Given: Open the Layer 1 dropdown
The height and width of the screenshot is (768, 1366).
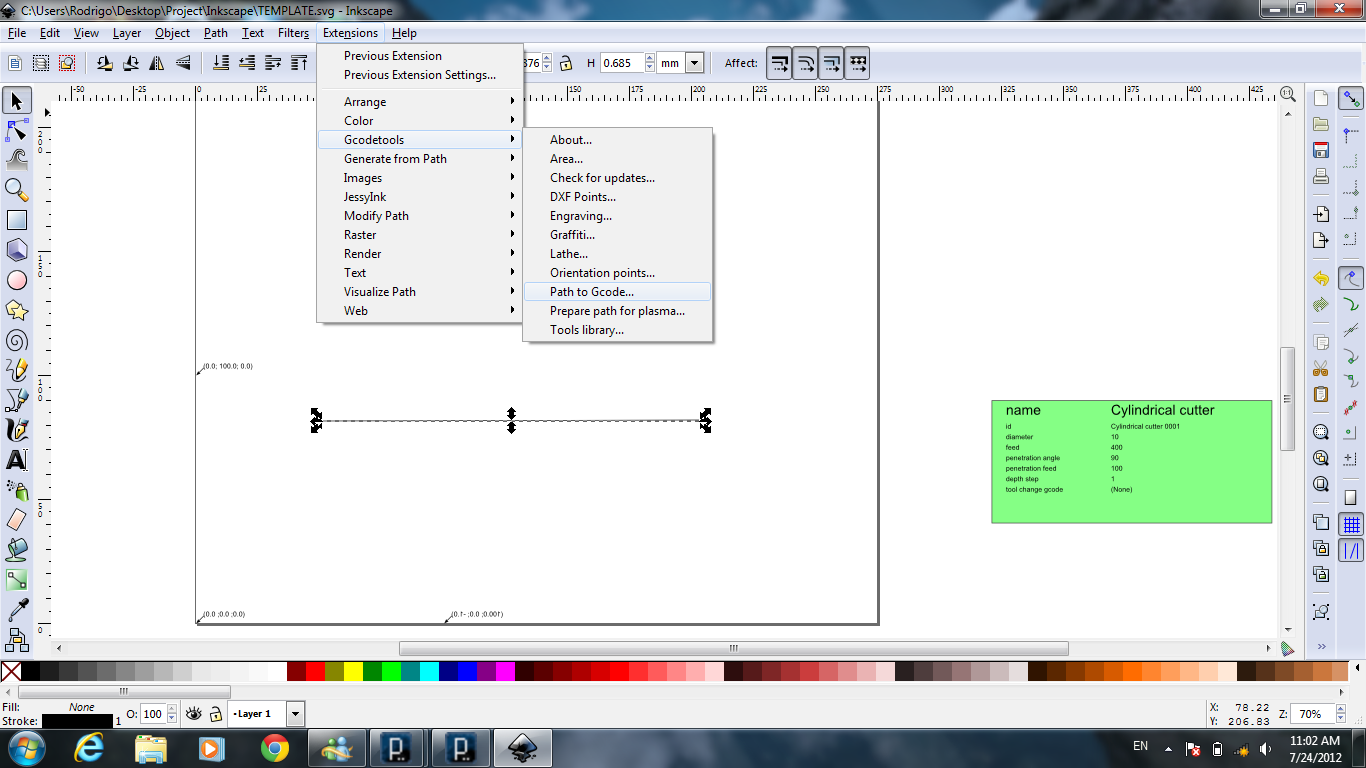Looking at the screenshot, I should coord(295,714).
